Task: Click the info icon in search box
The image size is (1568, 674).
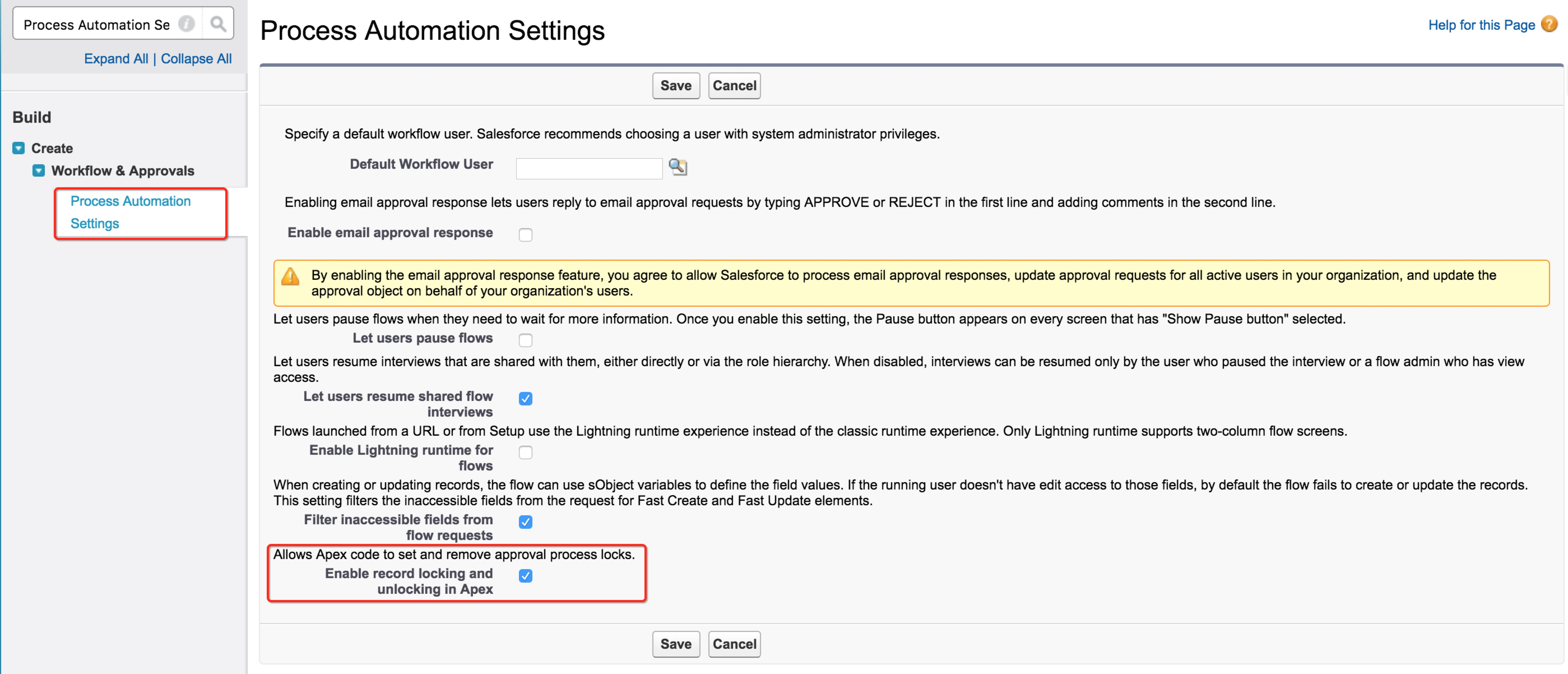Action: click(186, 24)
